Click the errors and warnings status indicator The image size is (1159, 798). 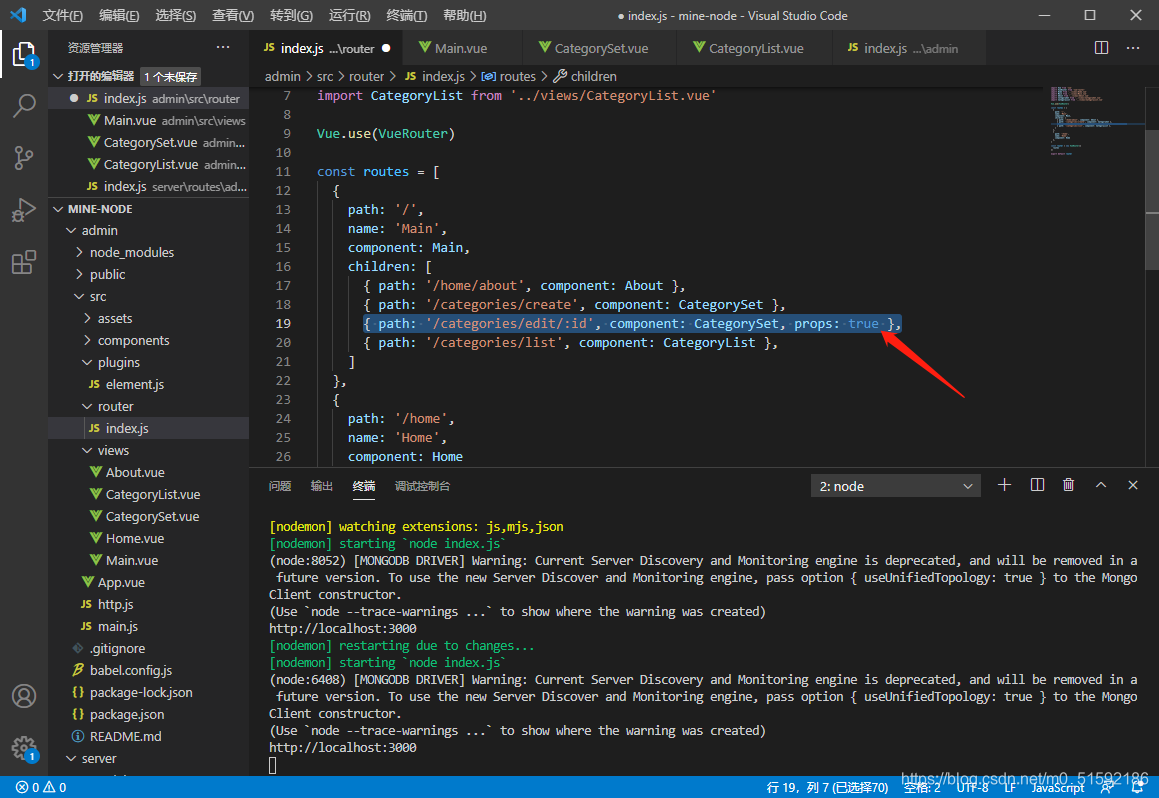(41, 787)
